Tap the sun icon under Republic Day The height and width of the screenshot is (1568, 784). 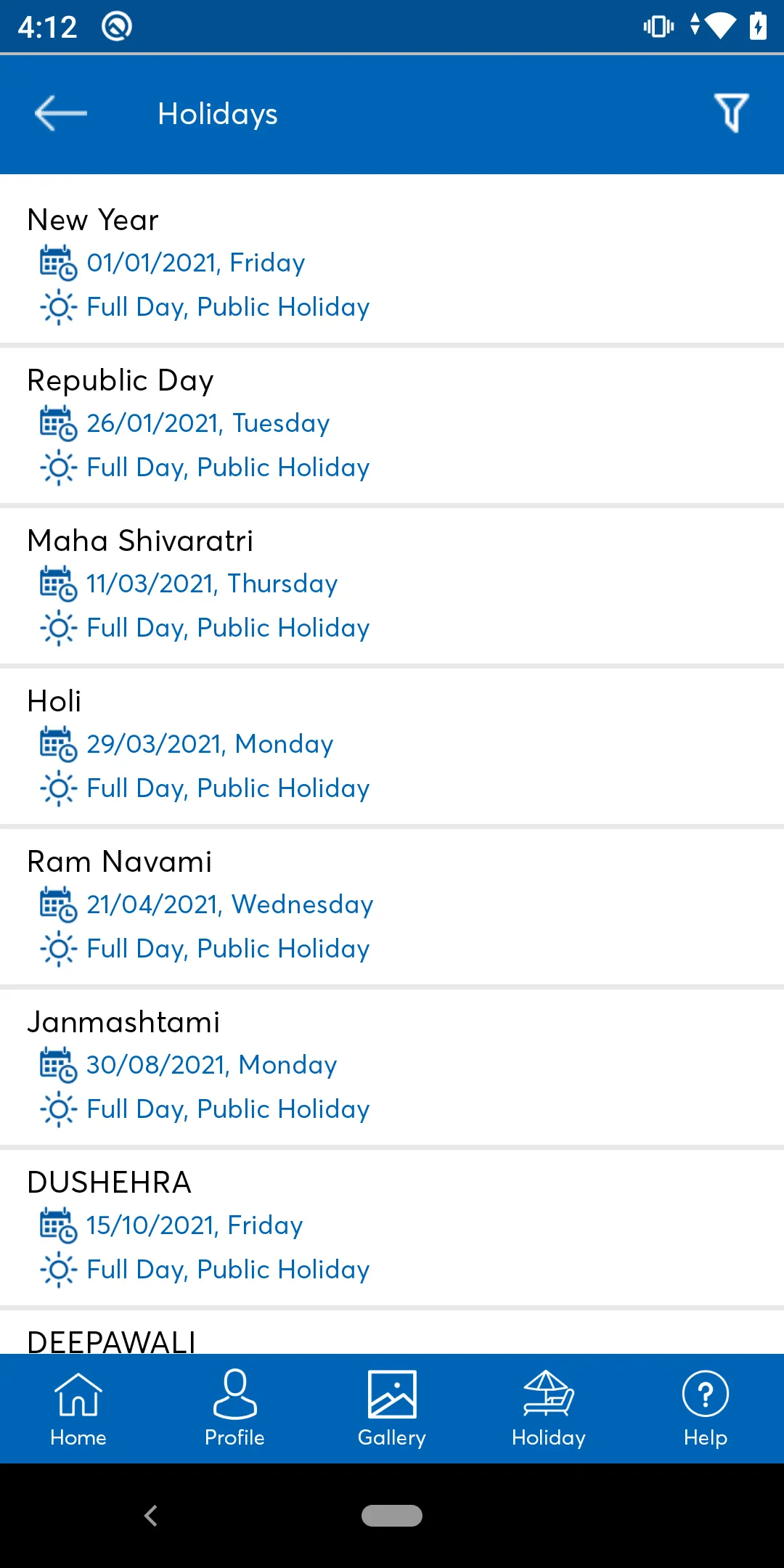58,467
